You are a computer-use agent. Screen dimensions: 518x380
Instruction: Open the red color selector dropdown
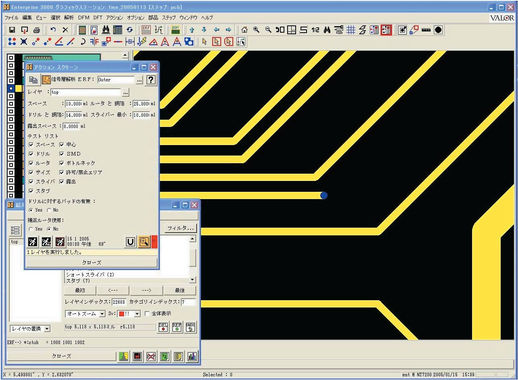[x=129, y=314]
